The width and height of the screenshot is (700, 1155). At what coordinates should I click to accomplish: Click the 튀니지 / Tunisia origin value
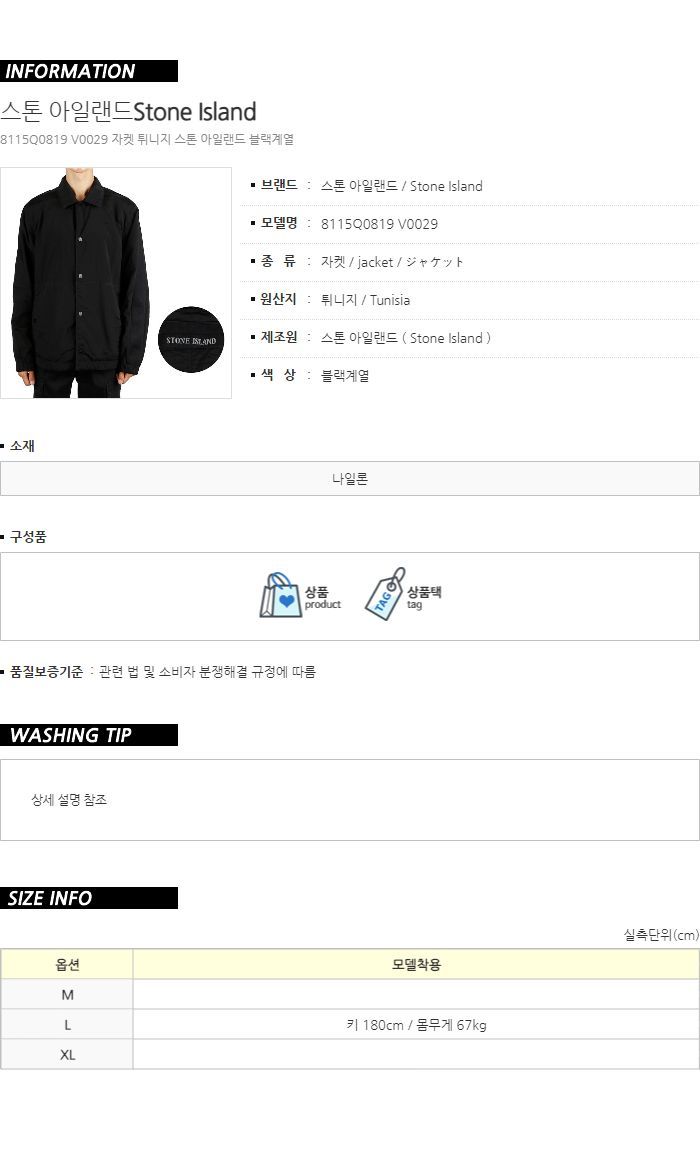[365, 300]
